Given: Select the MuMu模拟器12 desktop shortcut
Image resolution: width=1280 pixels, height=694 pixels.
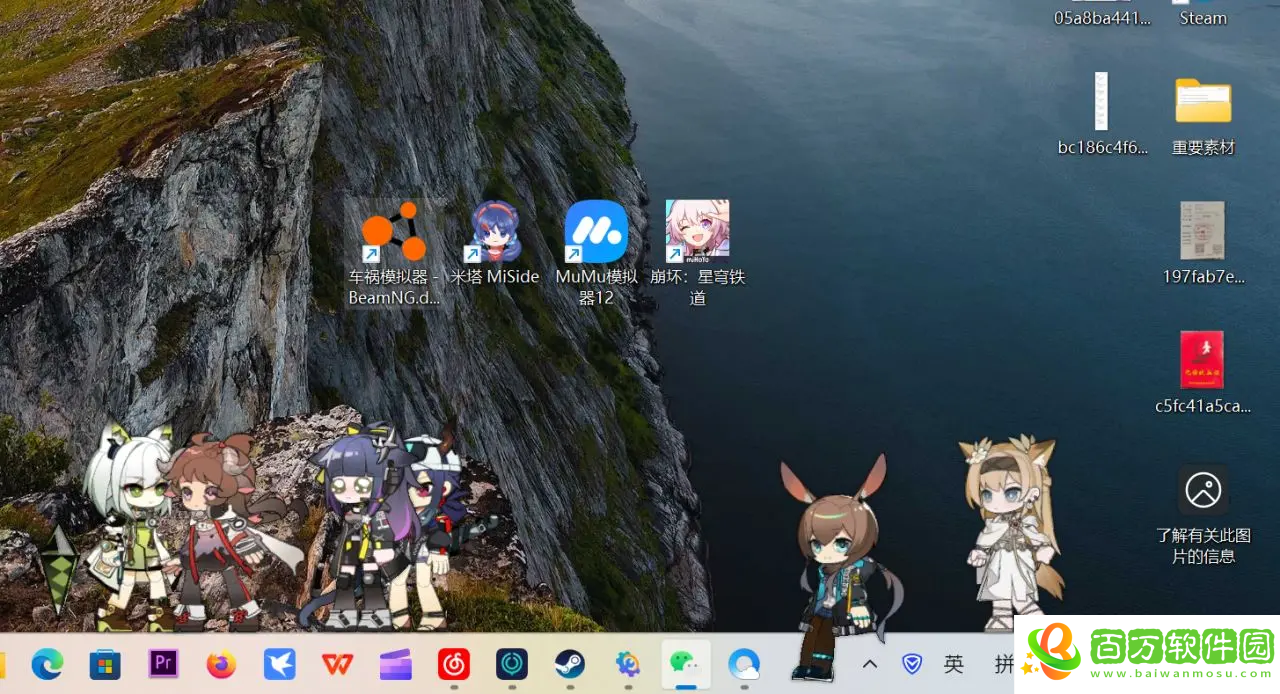Looking at the screenshot, I should click(x=596, y=253).
